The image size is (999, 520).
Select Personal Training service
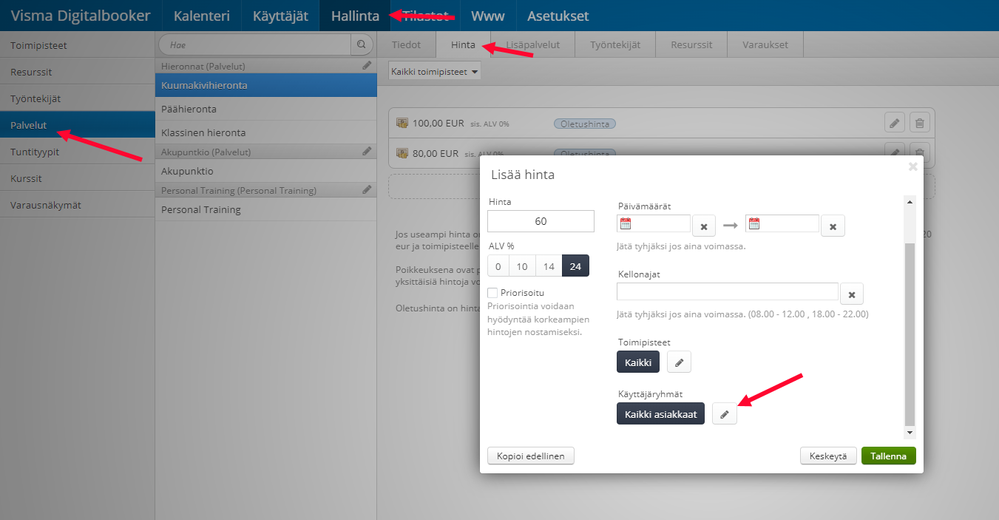pyautogui.click(x=266, y=209)
